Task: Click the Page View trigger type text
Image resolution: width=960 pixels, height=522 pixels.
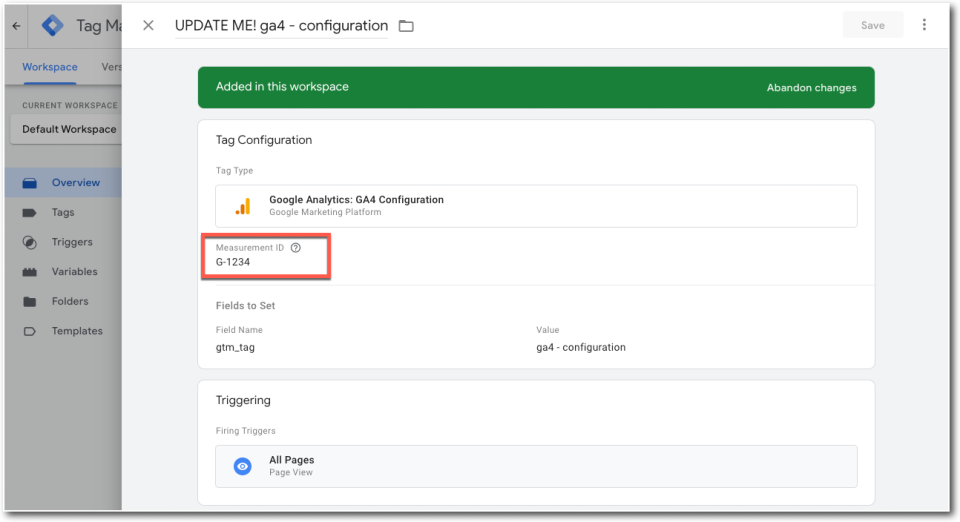Action: click(291, 472)
